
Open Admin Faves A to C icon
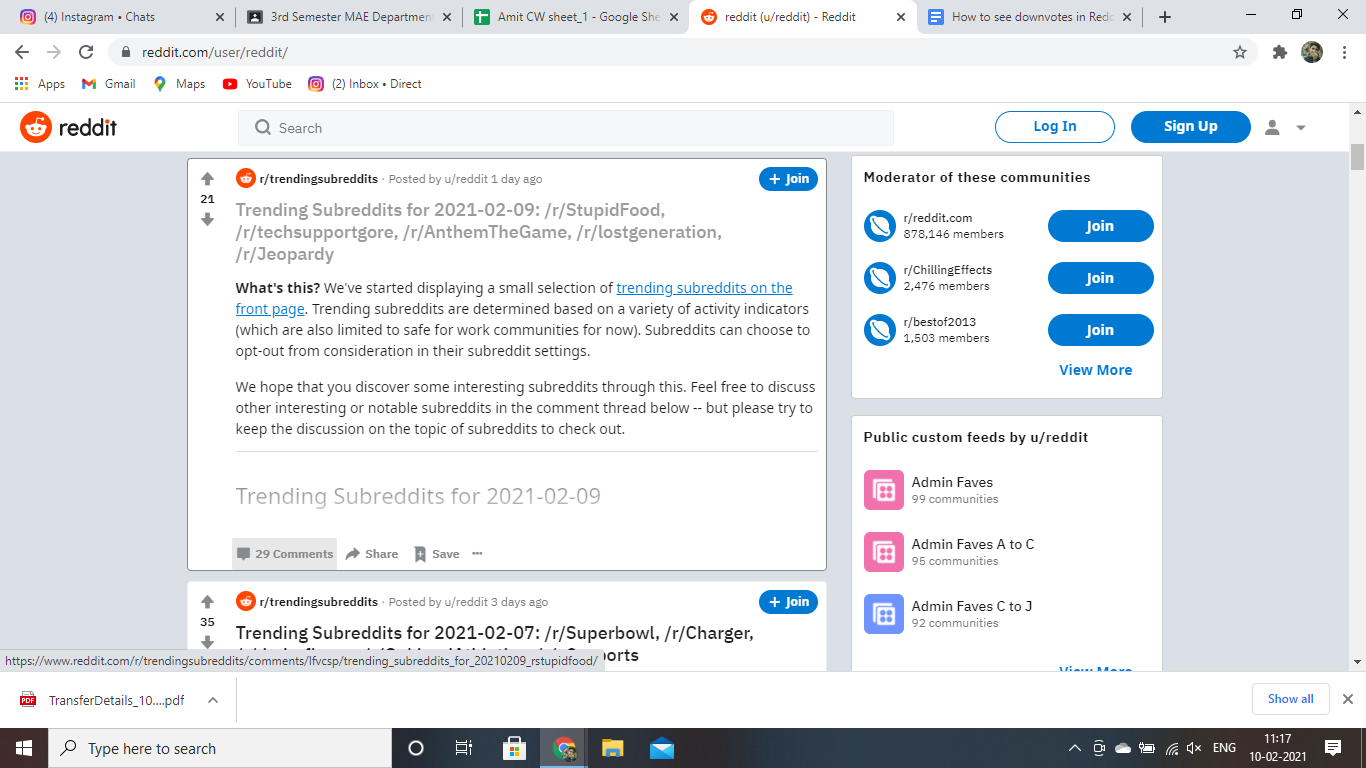coord(884,552)
